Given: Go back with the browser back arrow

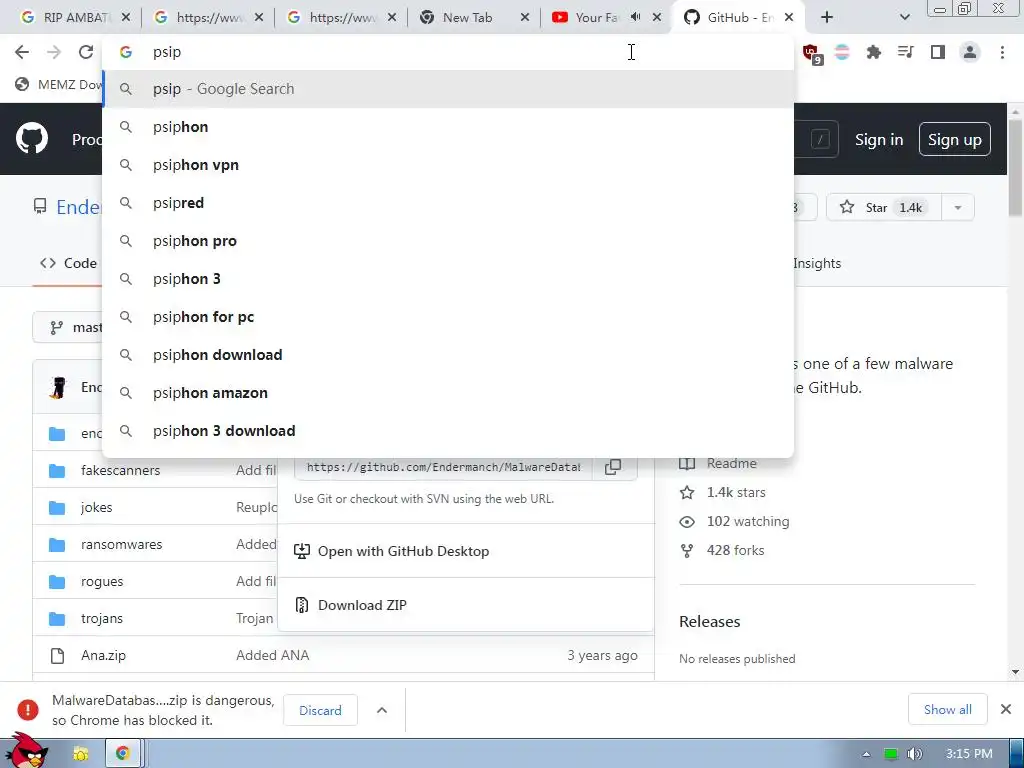Looking at the screenshot, I should point(22,52).
